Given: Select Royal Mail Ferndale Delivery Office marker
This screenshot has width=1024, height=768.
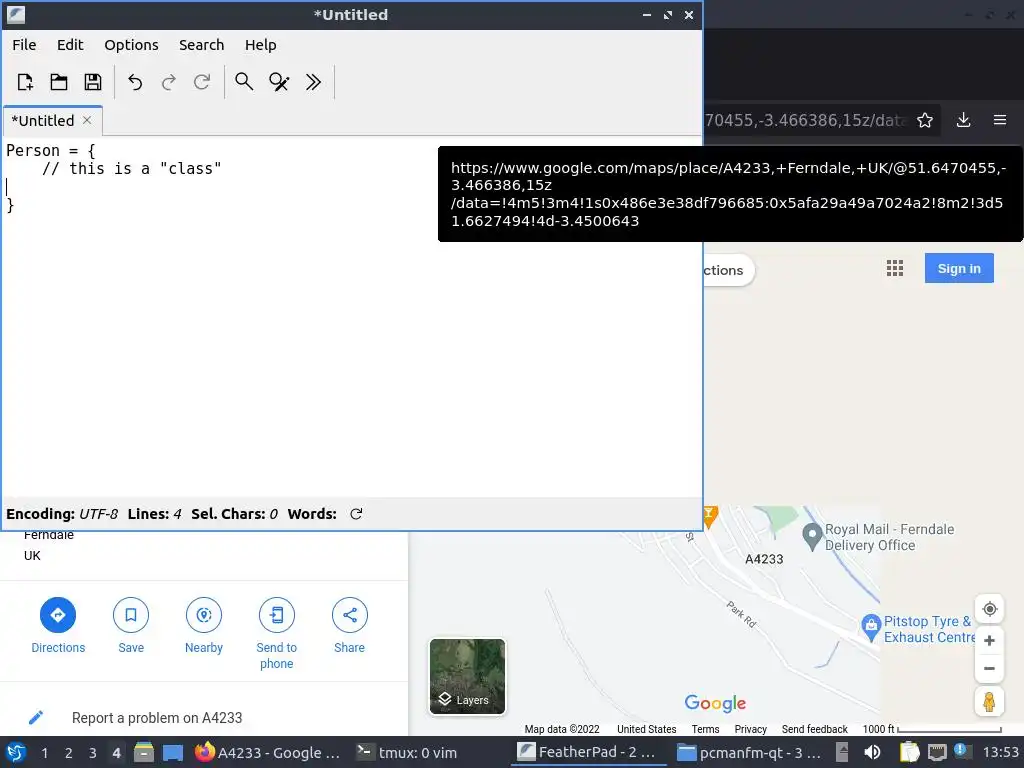Looking at the screenshot, I should 812,537.
